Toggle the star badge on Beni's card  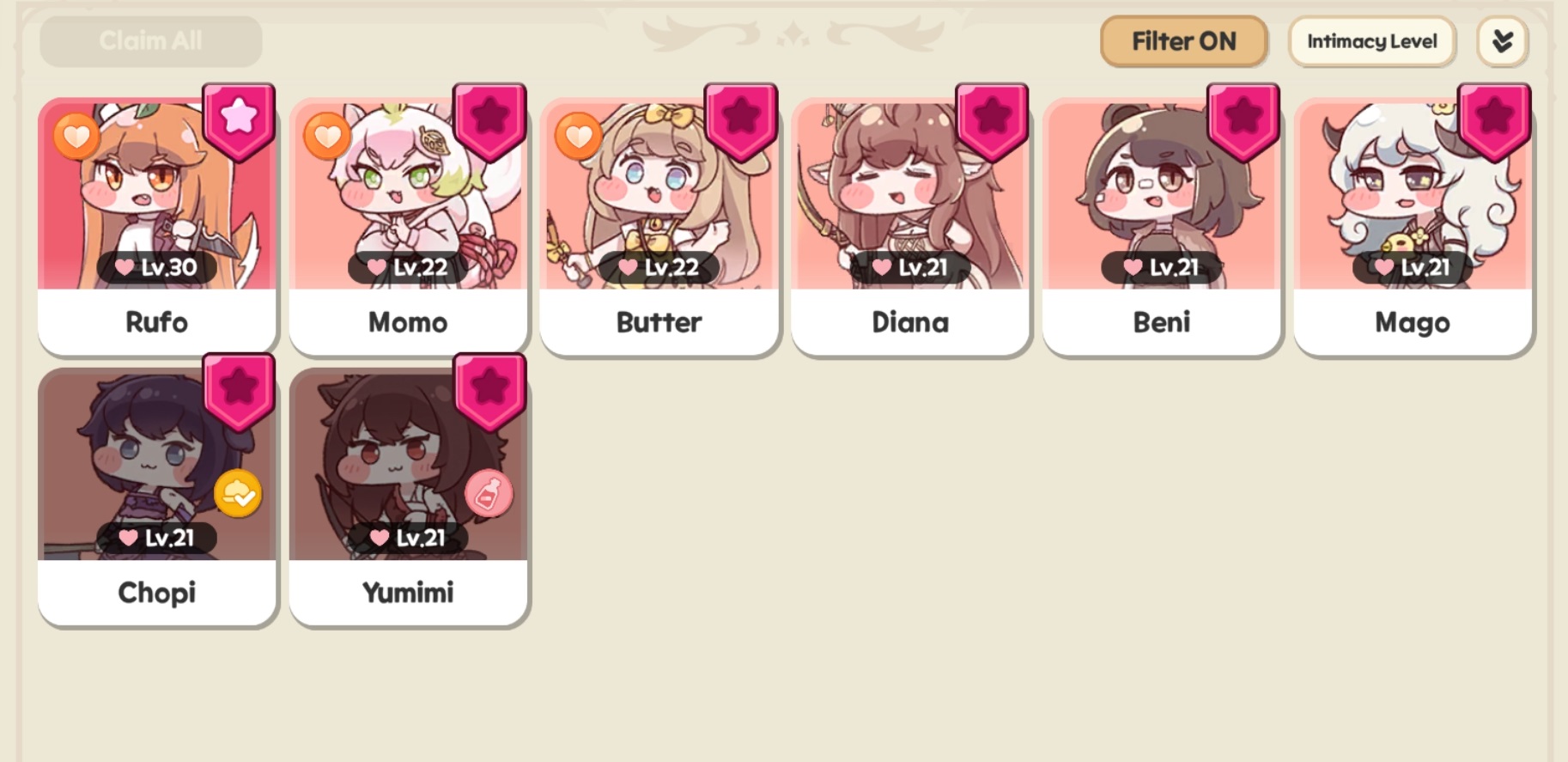click(x=1243, y=120)
